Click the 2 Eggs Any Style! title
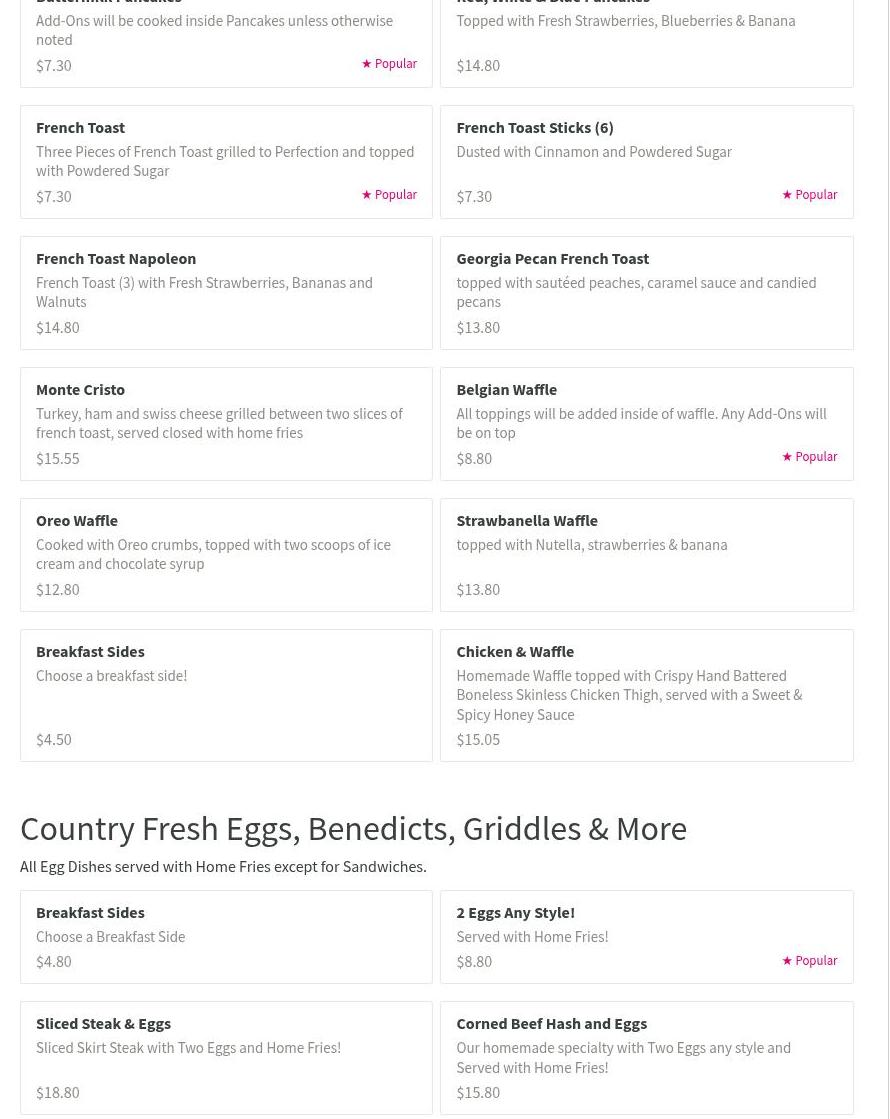This screenshot has height=1119, width=890. coord(515,913)
